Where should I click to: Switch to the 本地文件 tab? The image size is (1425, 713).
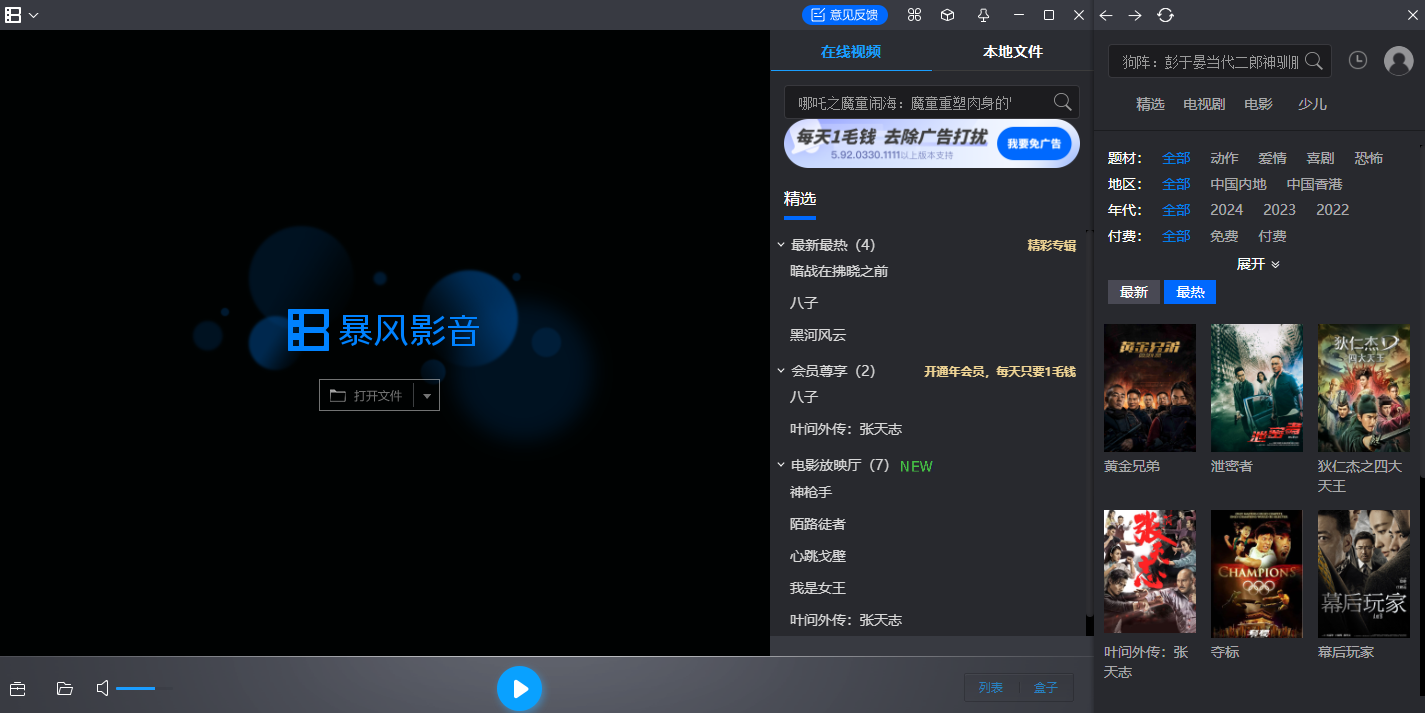[x=1010, y=50]
